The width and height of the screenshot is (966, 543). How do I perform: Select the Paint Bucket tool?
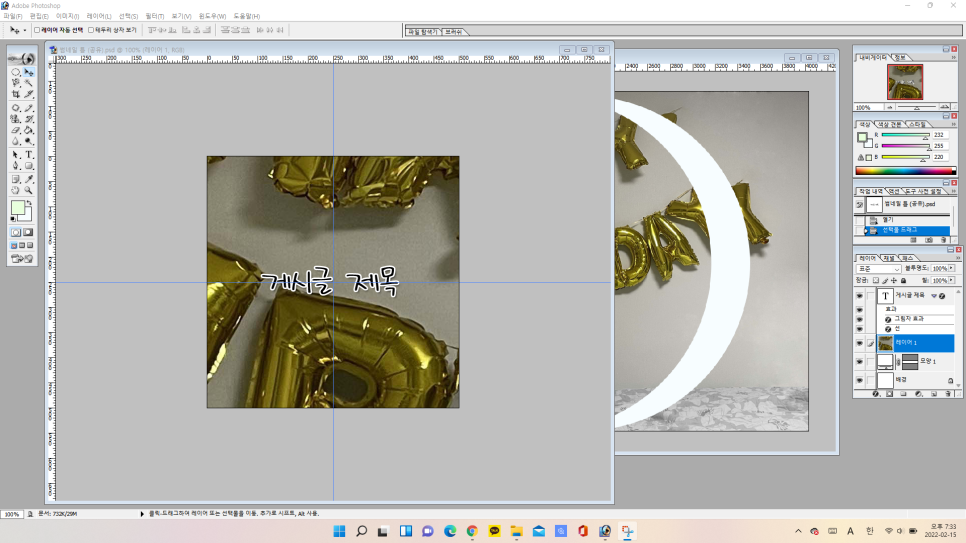(x=28, y=130)
